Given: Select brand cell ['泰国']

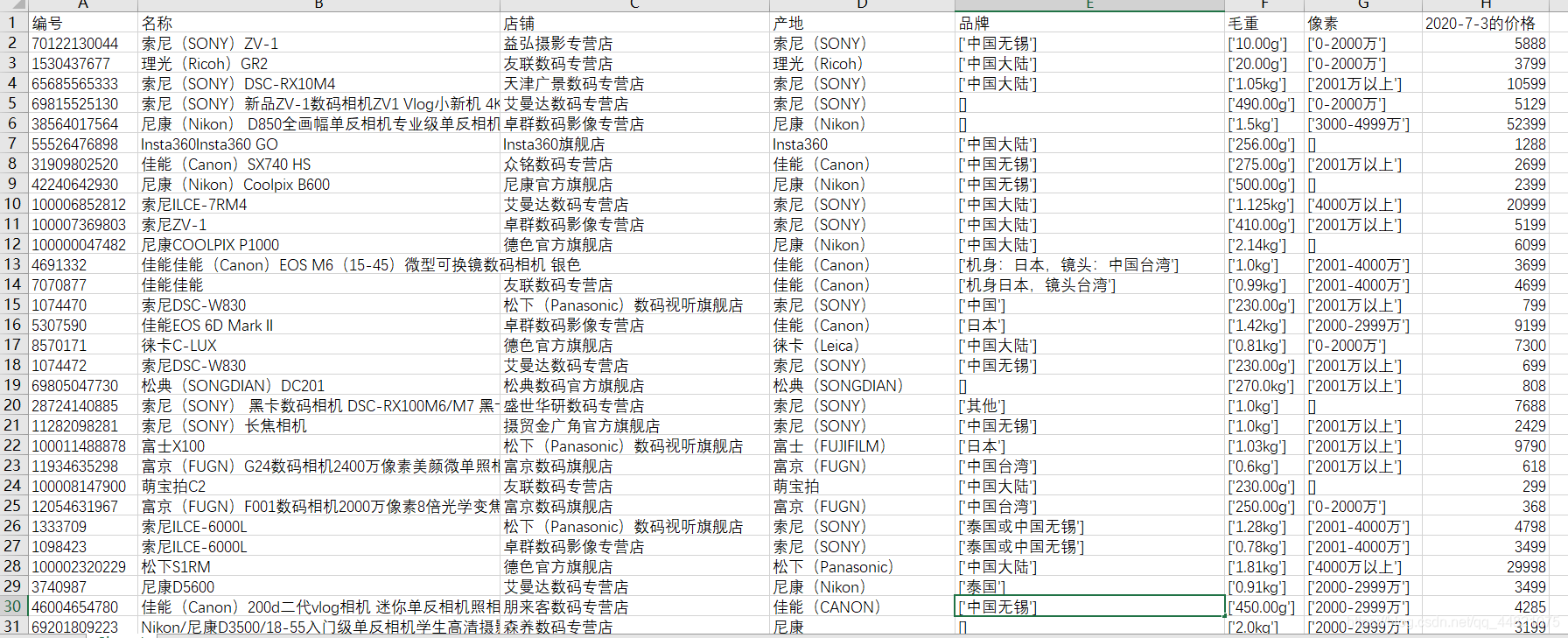Looking at the screenshot, I should pos(1089,586).
